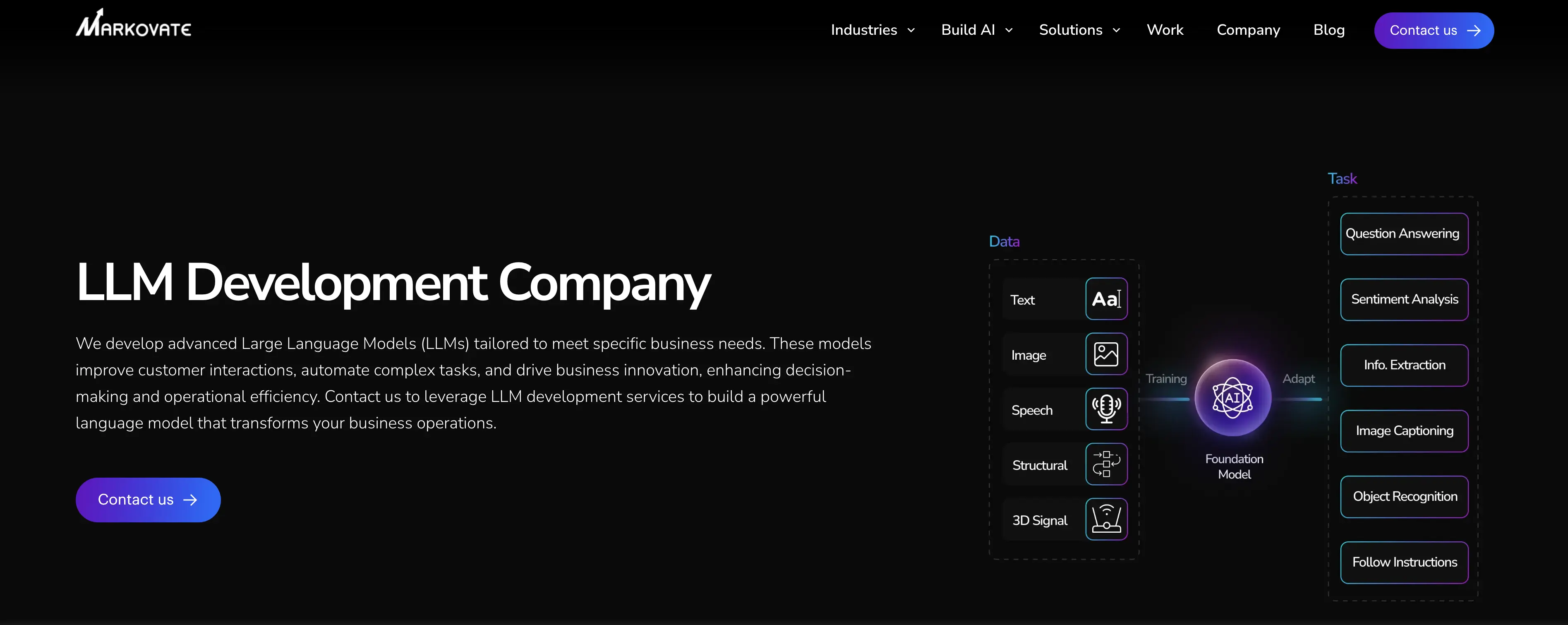Click the Markovate logo

click(x=133, y=23)
